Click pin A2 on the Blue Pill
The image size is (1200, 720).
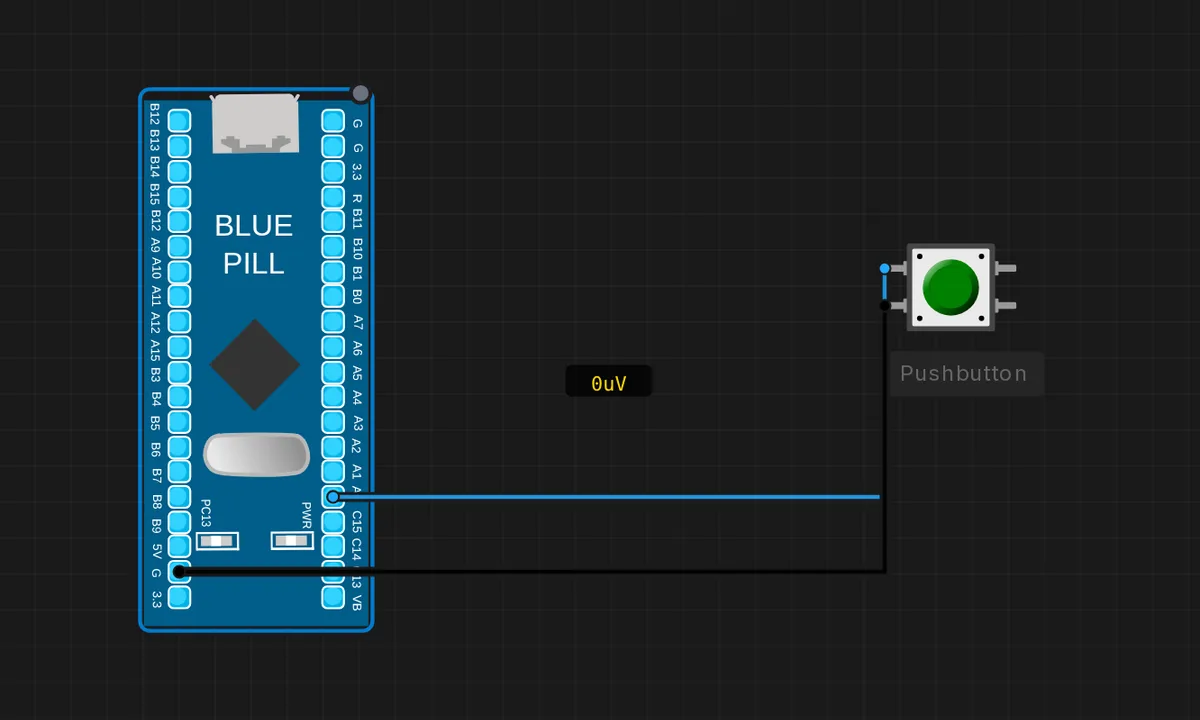[x=333, y=447]
